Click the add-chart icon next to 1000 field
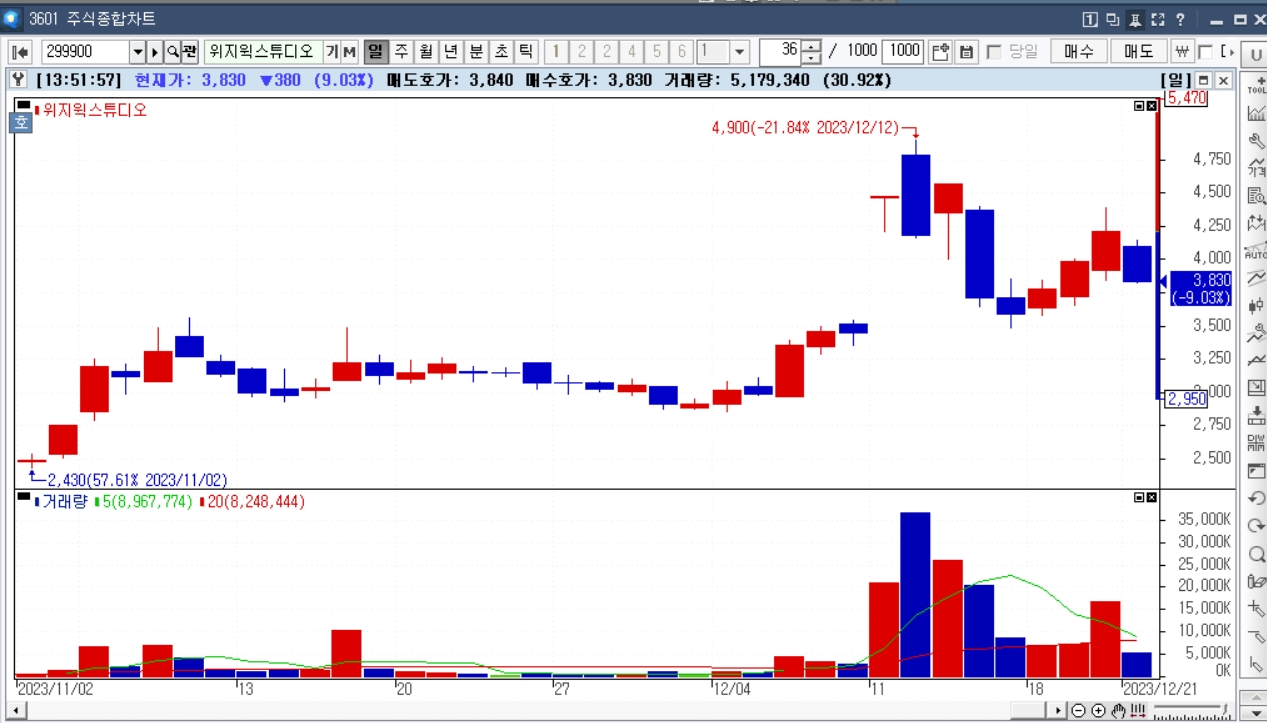 pos(940,52)
